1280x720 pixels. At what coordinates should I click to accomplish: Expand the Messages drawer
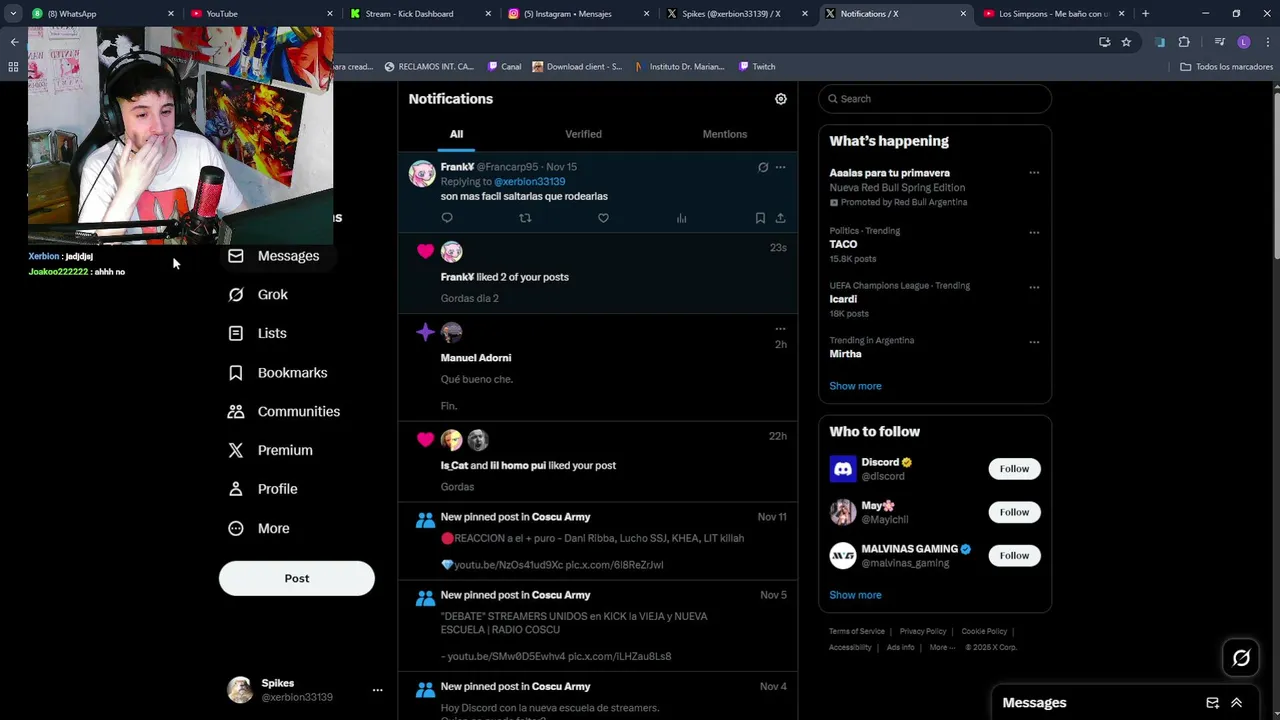[x=1237, y=703]
